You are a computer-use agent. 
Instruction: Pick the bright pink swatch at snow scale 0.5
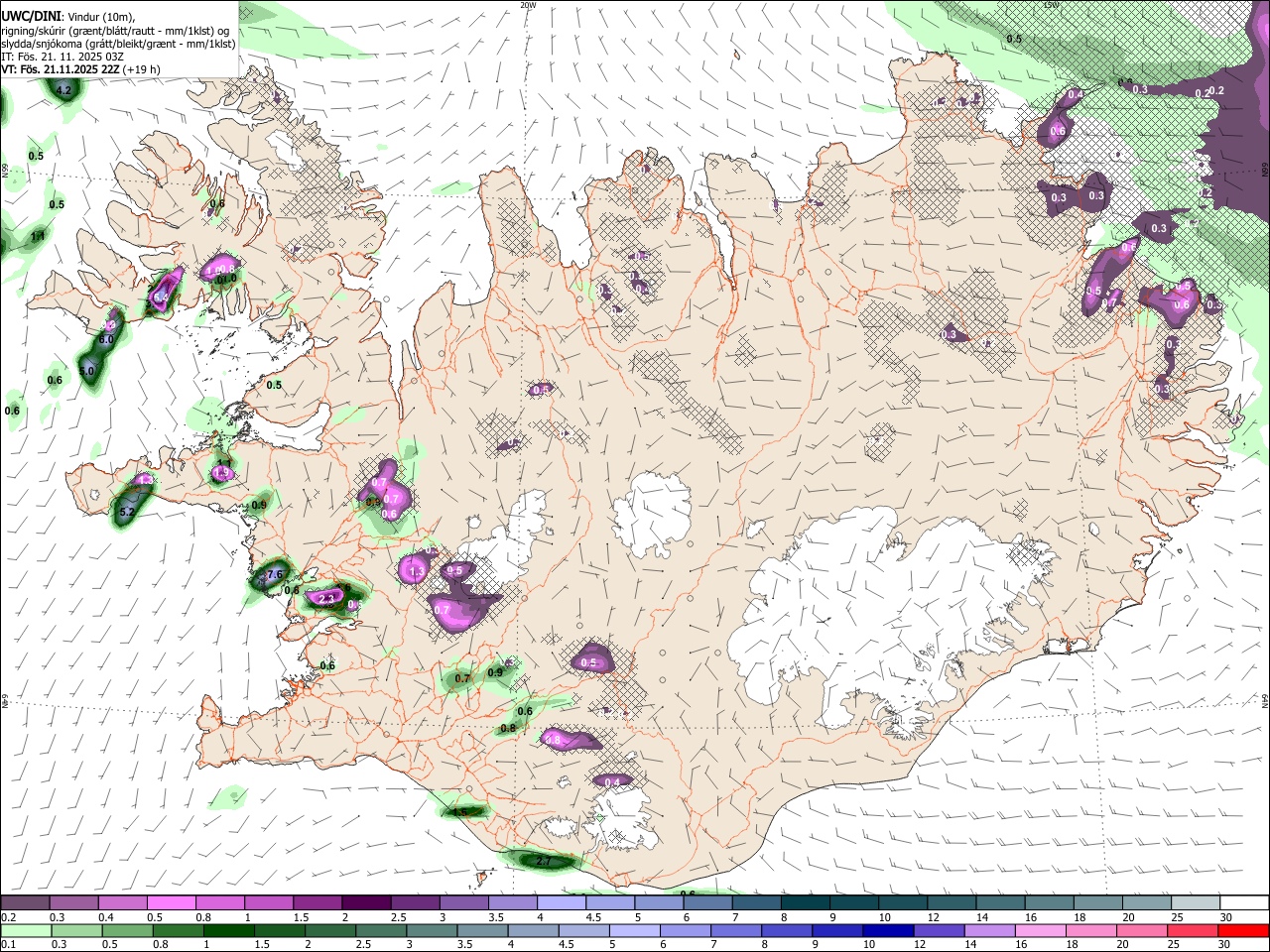[x=172, y=902]
